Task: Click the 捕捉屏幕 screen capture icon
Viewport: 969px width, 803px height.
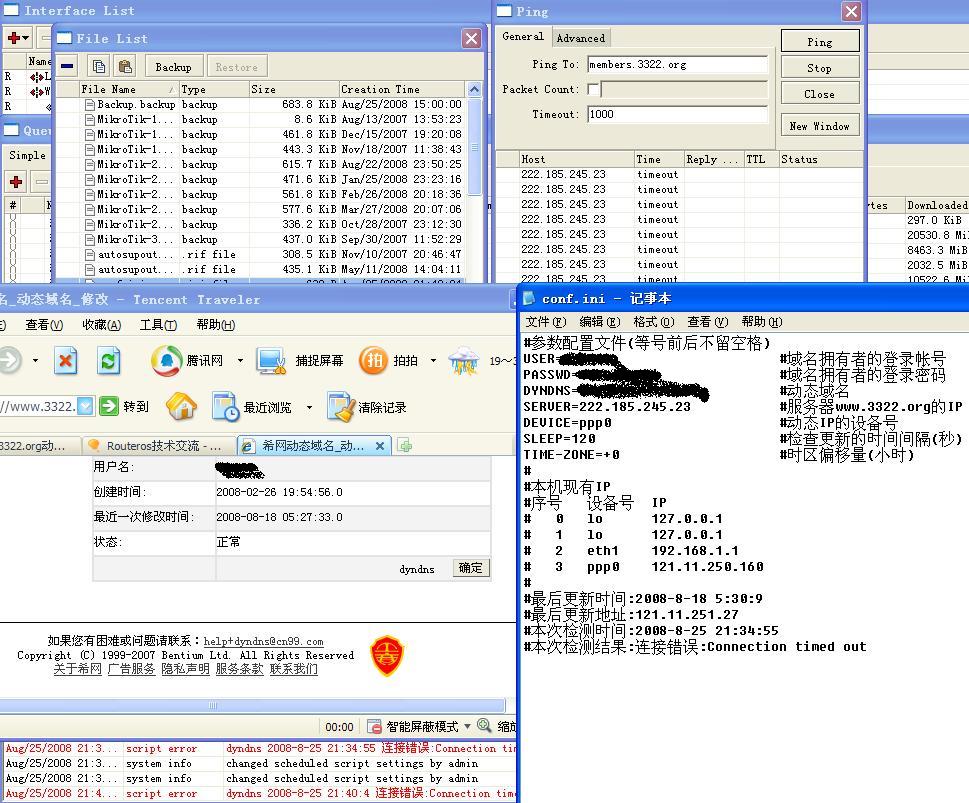Action: (x=271, y=360)
